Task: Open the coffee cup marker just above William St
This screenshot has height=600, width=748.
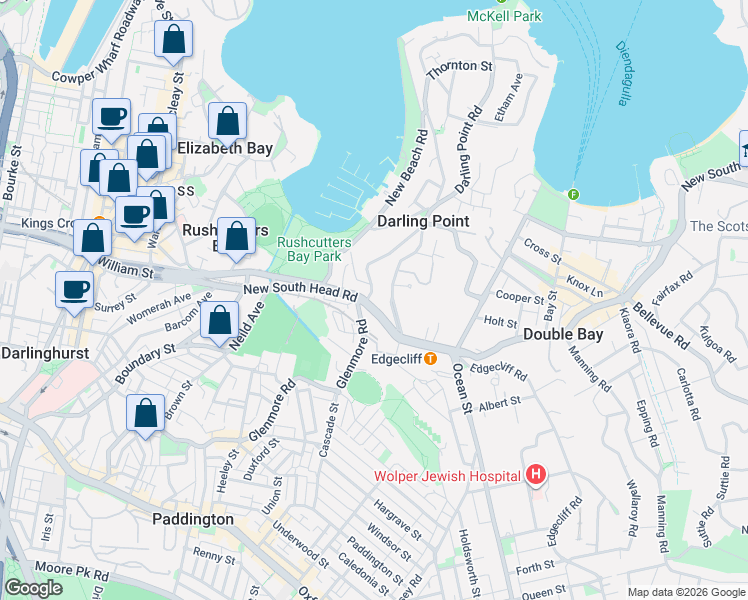Action: (135, 216)
